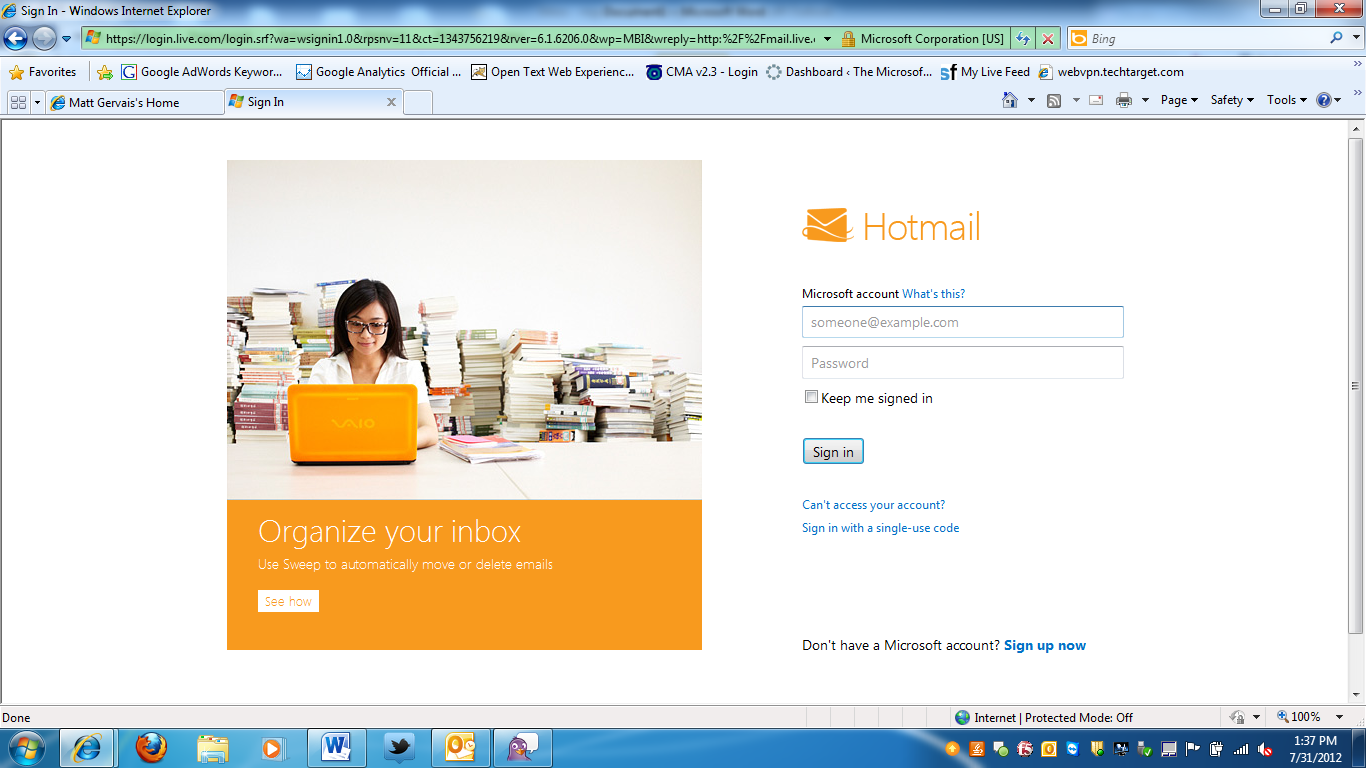Click Sign in with a single-use code
The height and width of the screenshot is (768, 1366).
(881, 528)
